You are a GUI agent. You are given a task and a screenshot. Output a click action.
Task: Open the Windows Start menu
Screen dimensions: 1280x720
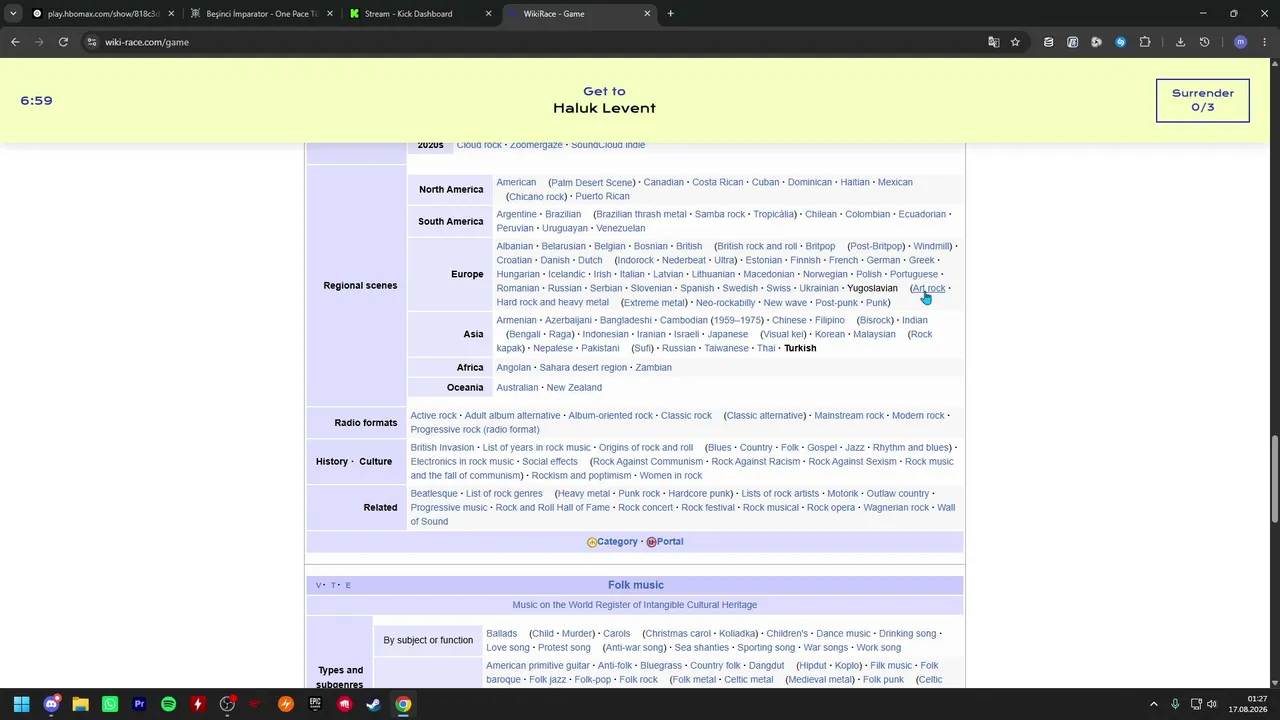[21, 704]
